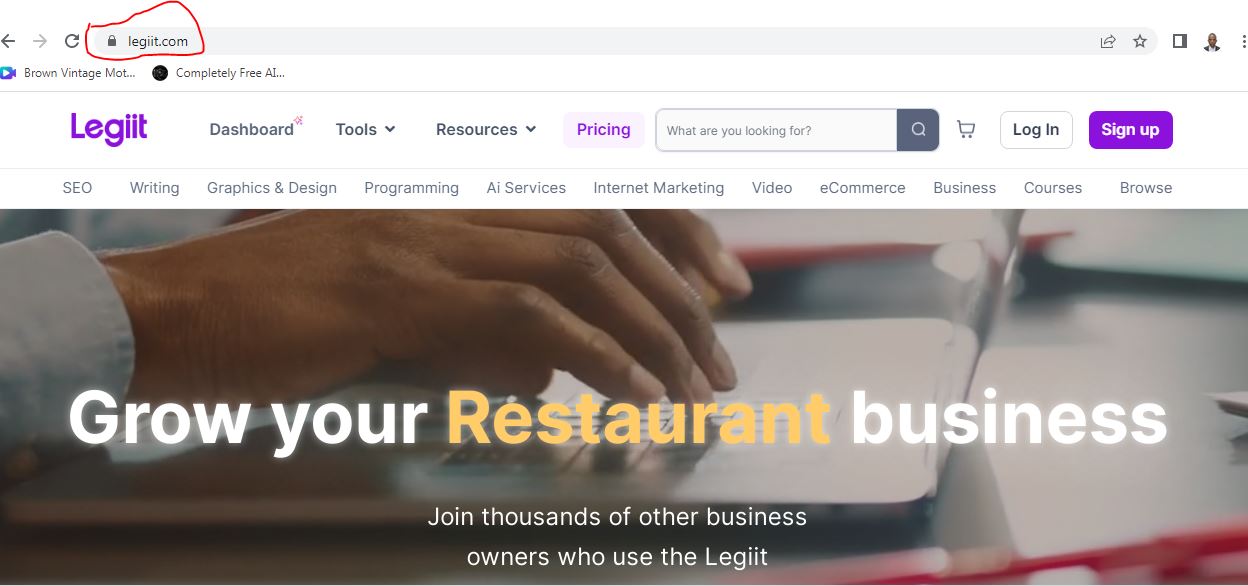Click the magnifier search button
1248x586 pixels.
coord(918,130)
